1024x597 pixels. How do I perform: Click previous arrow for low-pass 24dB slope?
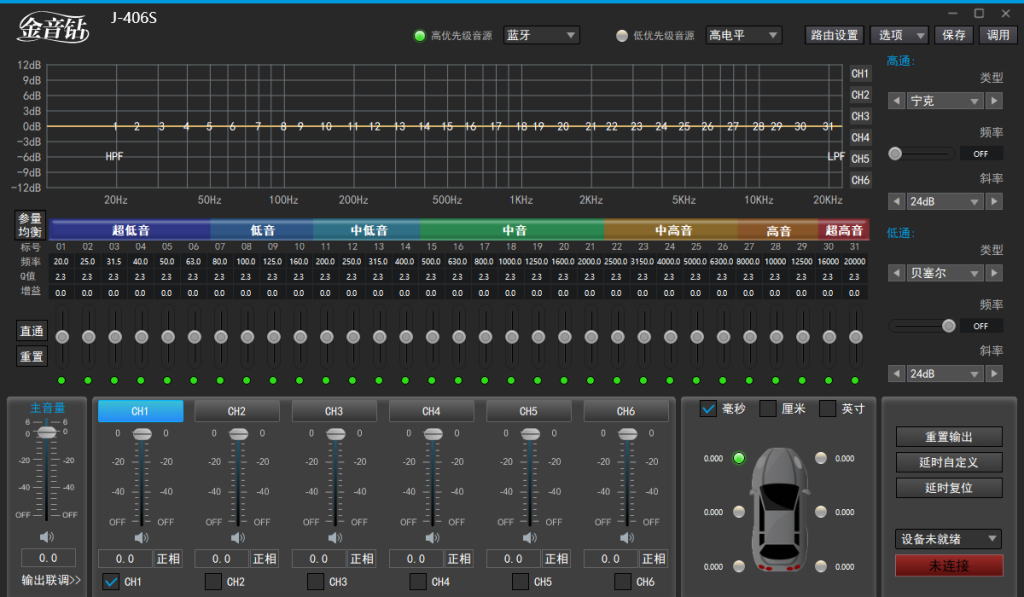tap(896, 374)
